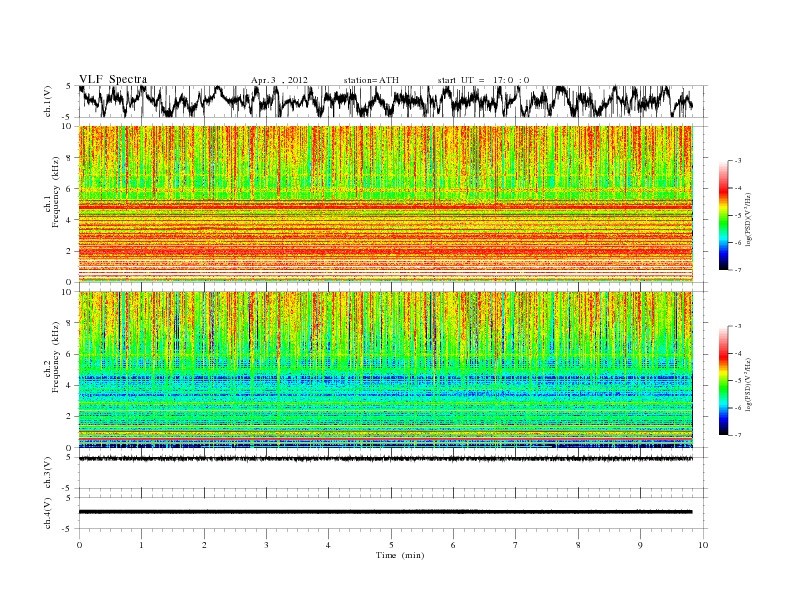Click the "-7" tick on ch.2 color bar
Viewport: 792px width, 612px height.
(738, 435)
